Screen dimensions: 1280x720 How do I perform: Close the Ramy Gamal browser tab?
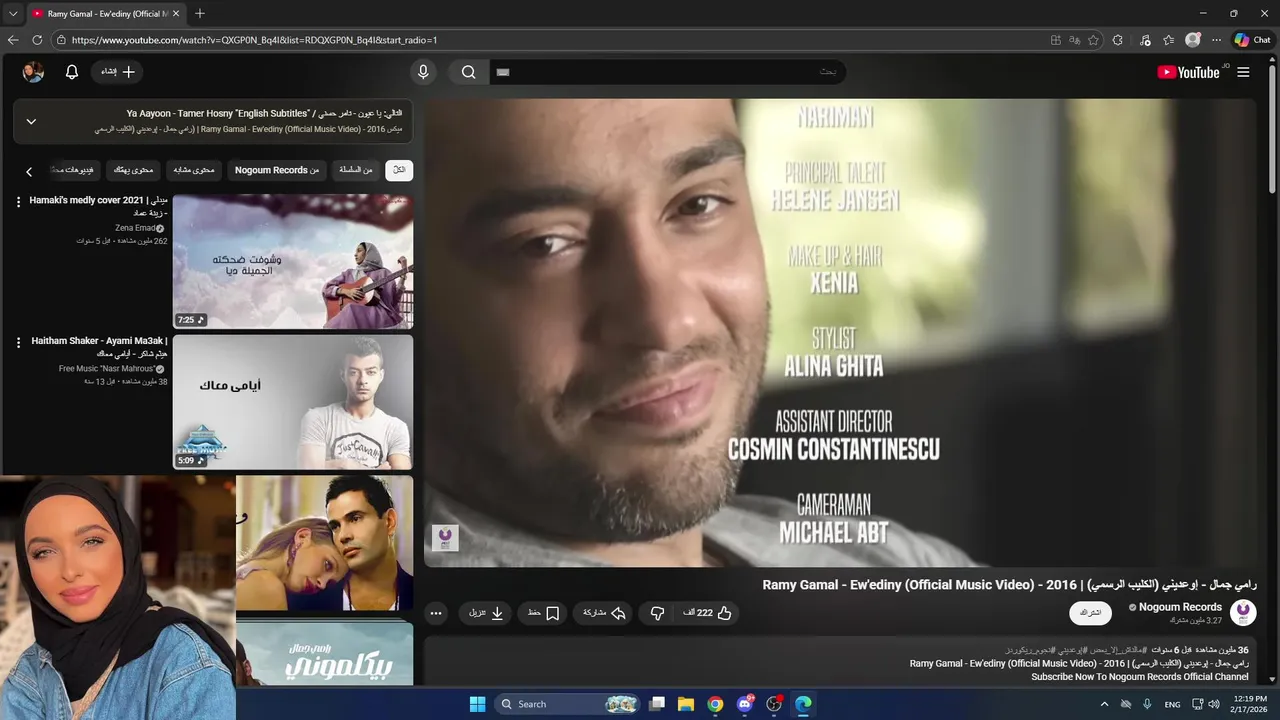176,14
